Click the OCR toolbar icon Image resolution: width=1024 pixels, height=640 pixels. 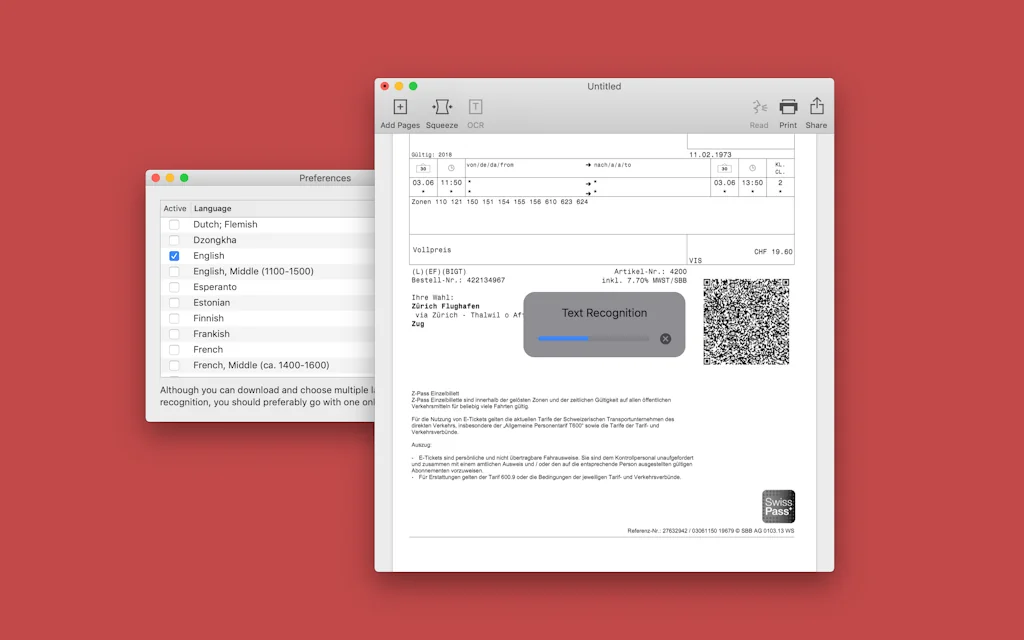(x=476, y=108)
